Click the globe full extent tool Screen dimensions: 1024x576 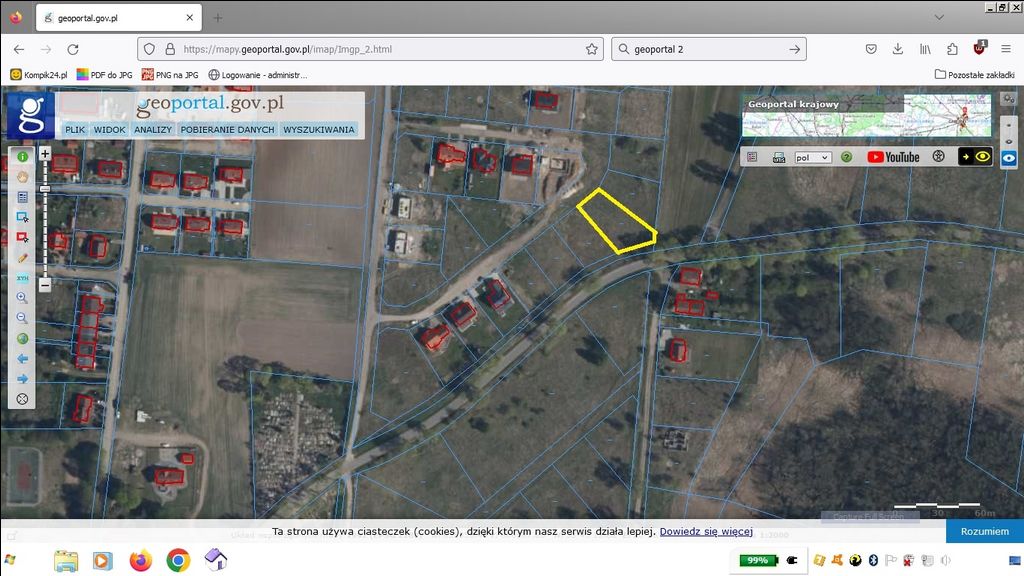coord(22,338)
